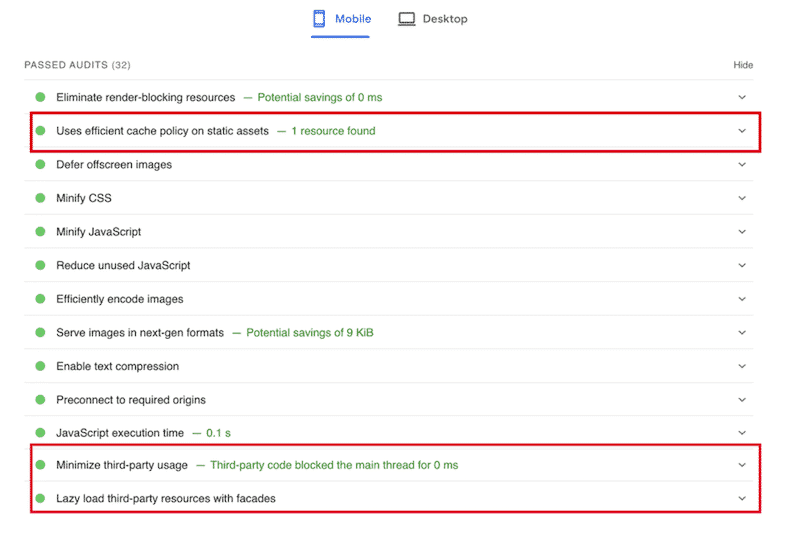This screenshot has width=800, height=548.
Task: Click '1 resource found' text
Action: point(333,131)
